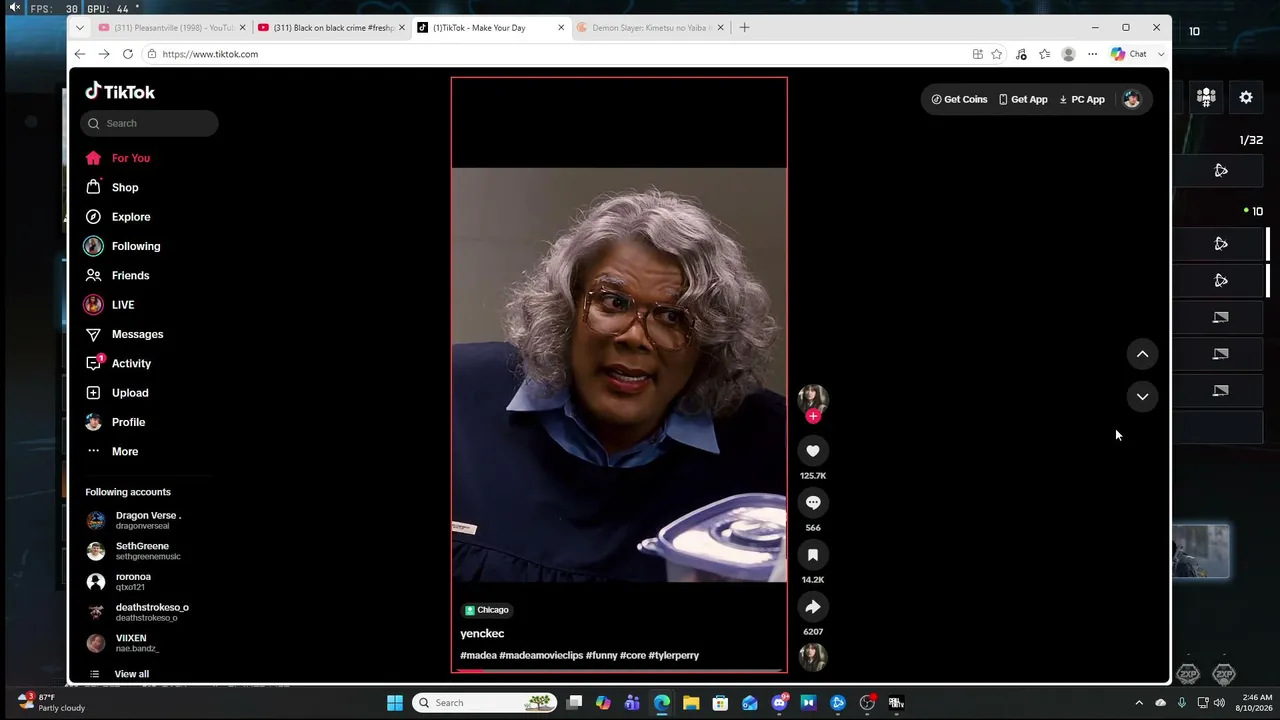1280x720 pixels.
Task: Expand View all following accounts
Action: click(119, 674)
